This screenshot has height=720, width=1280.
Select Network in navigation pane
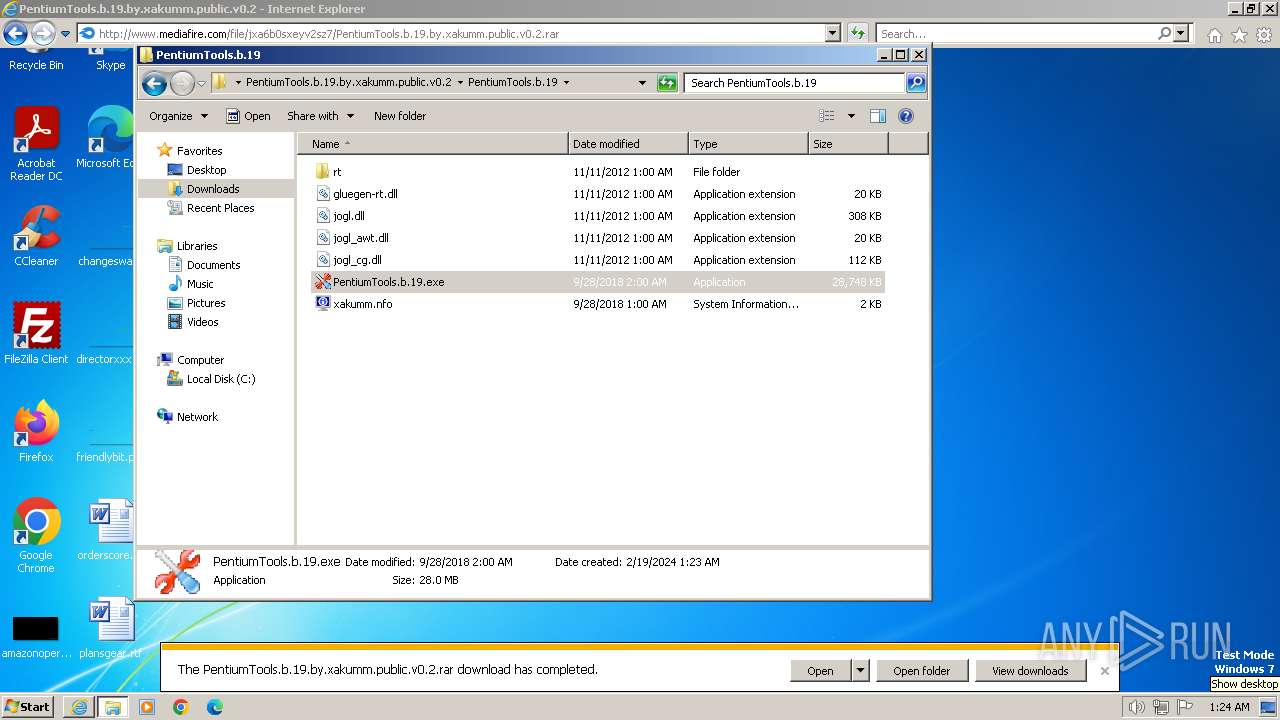197,417
